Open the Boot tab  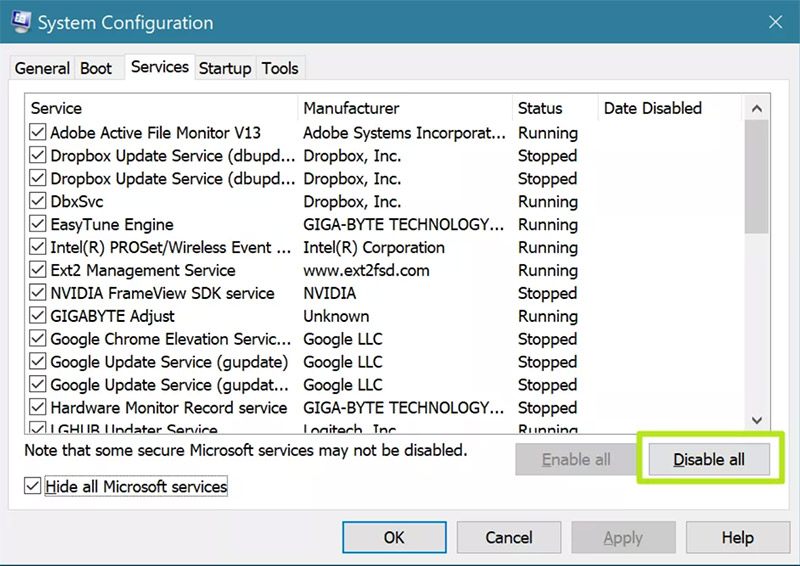coord(96,68)
